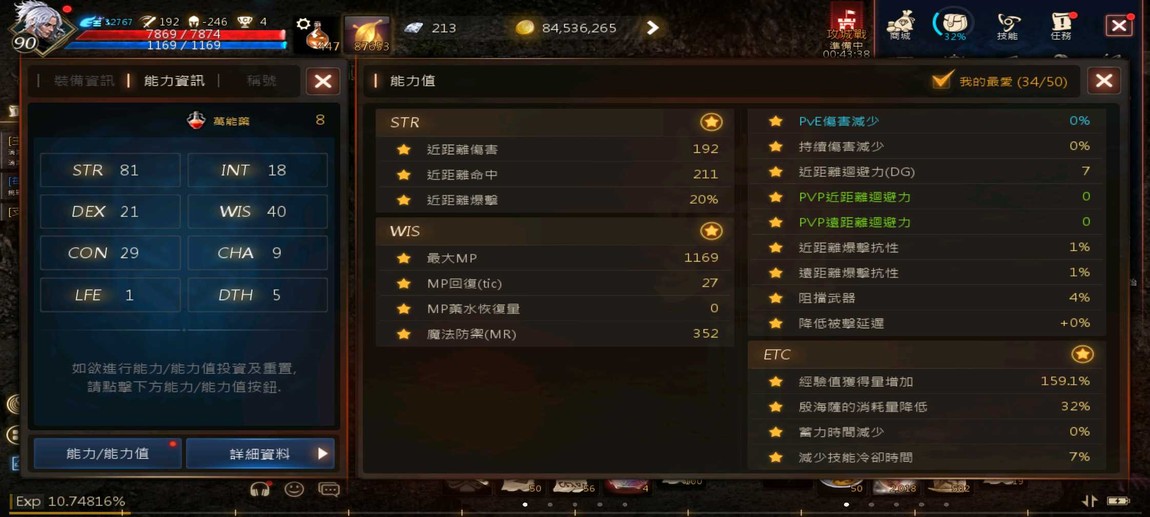Select the STR 81 stat box
1150x517 pixels.
click(110, 170)
